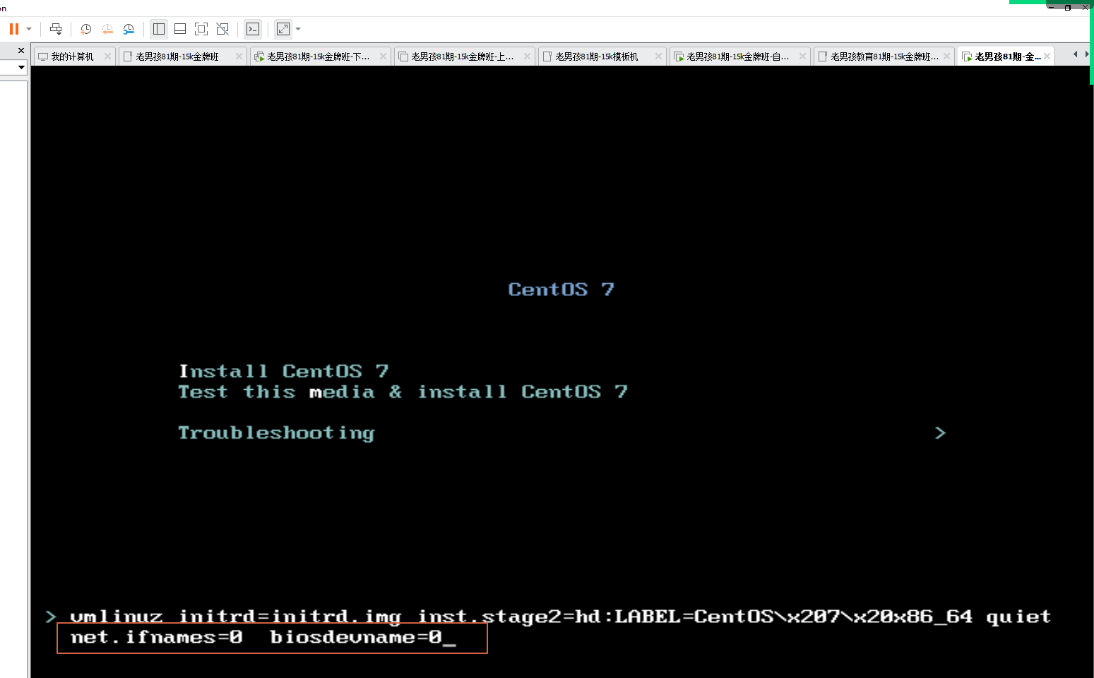Take a snapshot of this virtual machine
Viewport: 1094px width, 678px height.
coord(86,29)
